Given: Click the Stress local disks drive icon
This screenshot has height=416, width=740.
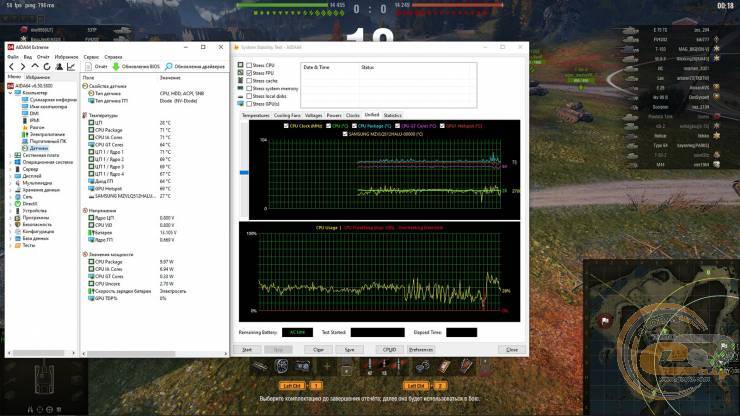Looking at the screenshot, I should (x=241, y=96).
